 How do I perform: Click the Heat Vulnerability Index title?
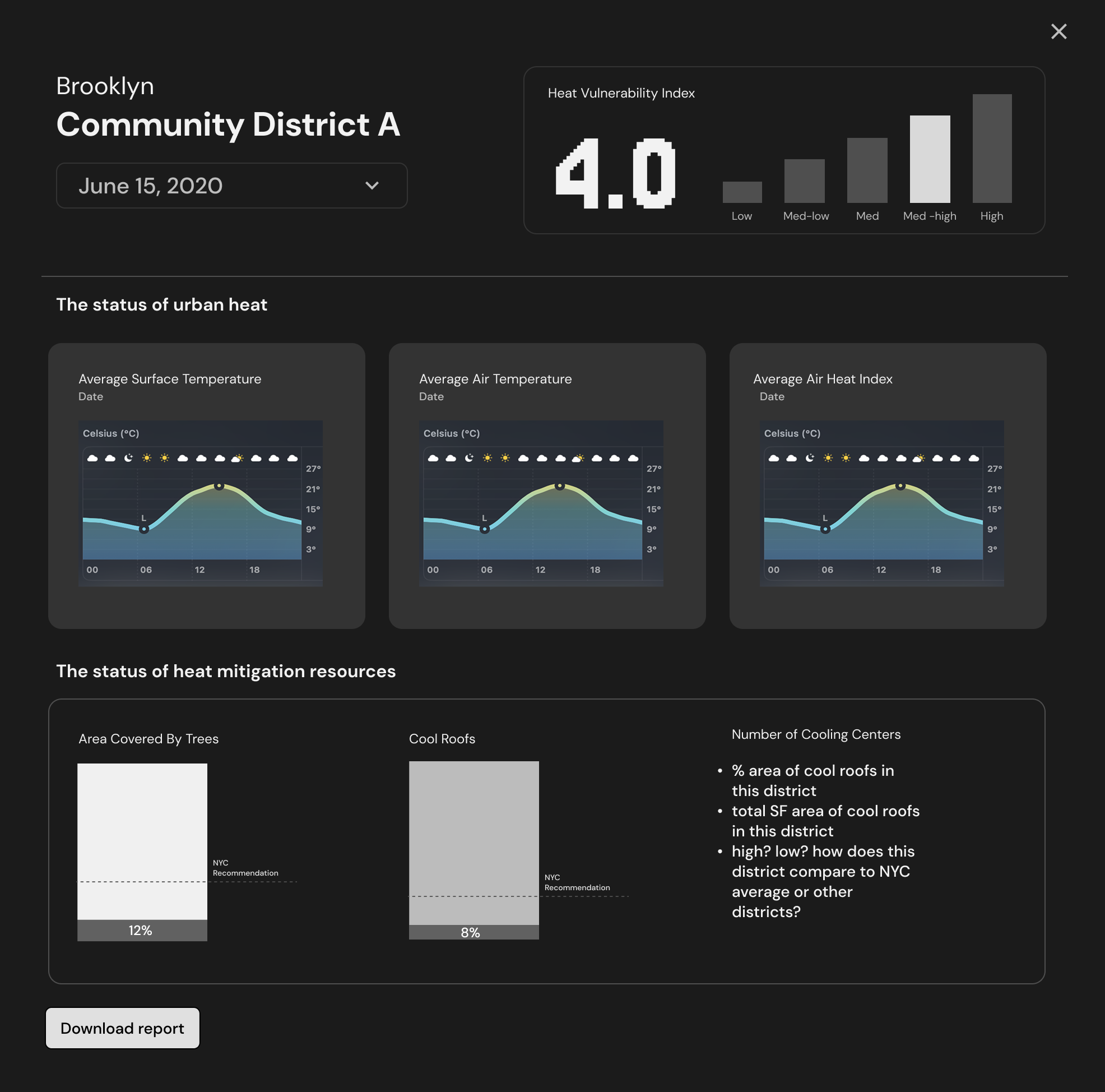[x=621, y=92]
